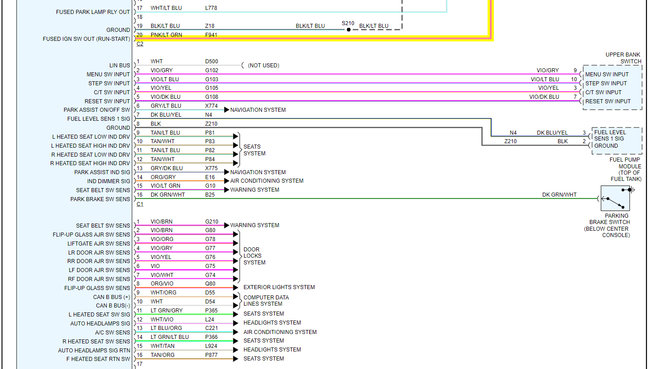The height and width of the screenshot is (369, 650).
Task: Click the Headlights System arrow on L24 wire
Action: pyautogui.click(x=235, y=323)
